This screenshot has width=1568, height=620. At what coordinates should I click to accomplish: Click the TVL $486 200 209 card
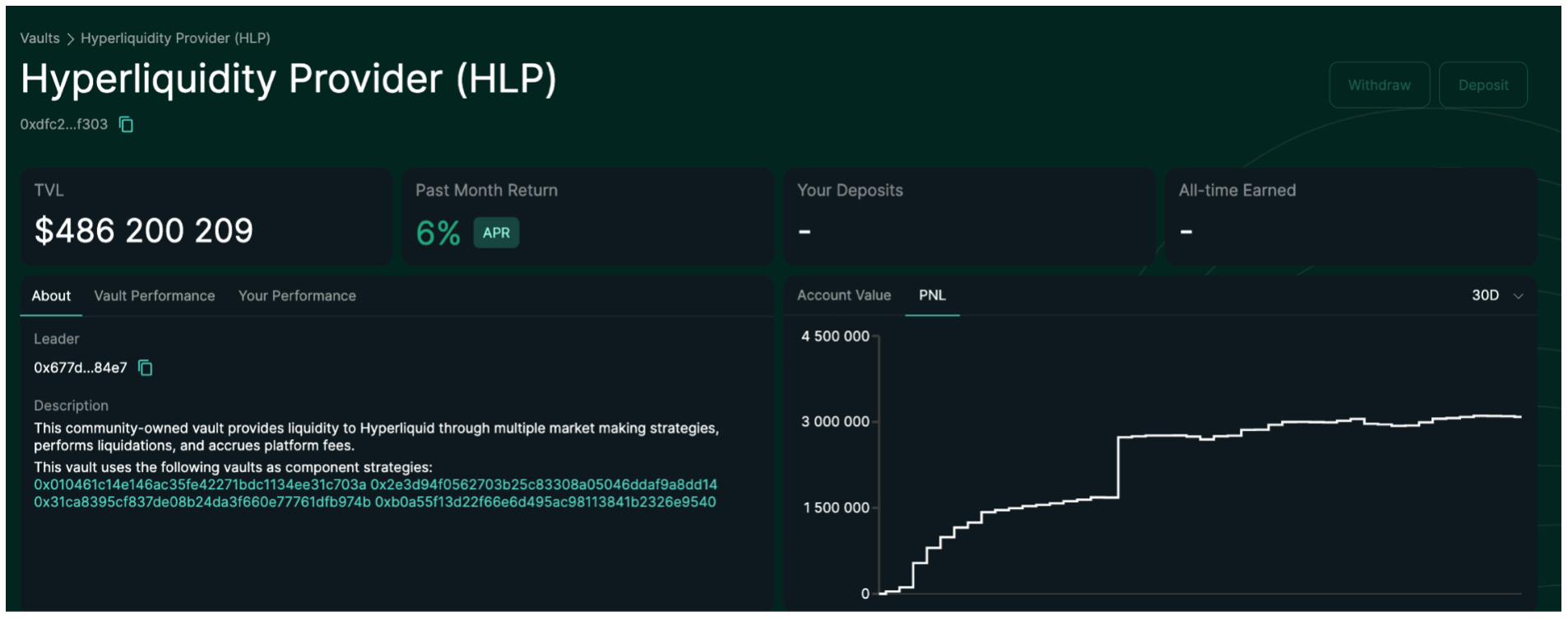[x=206, y=216]
